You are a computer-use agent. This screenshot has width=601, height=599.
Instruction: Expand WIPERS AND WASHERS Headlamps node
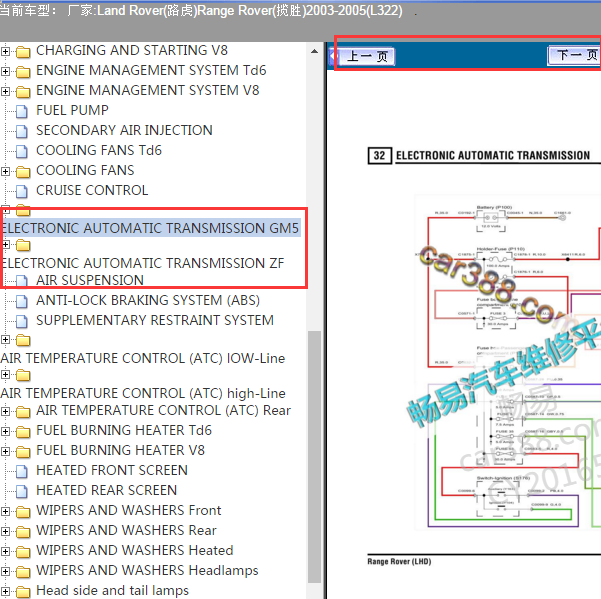pyautogui.click(x=5, y=571)
